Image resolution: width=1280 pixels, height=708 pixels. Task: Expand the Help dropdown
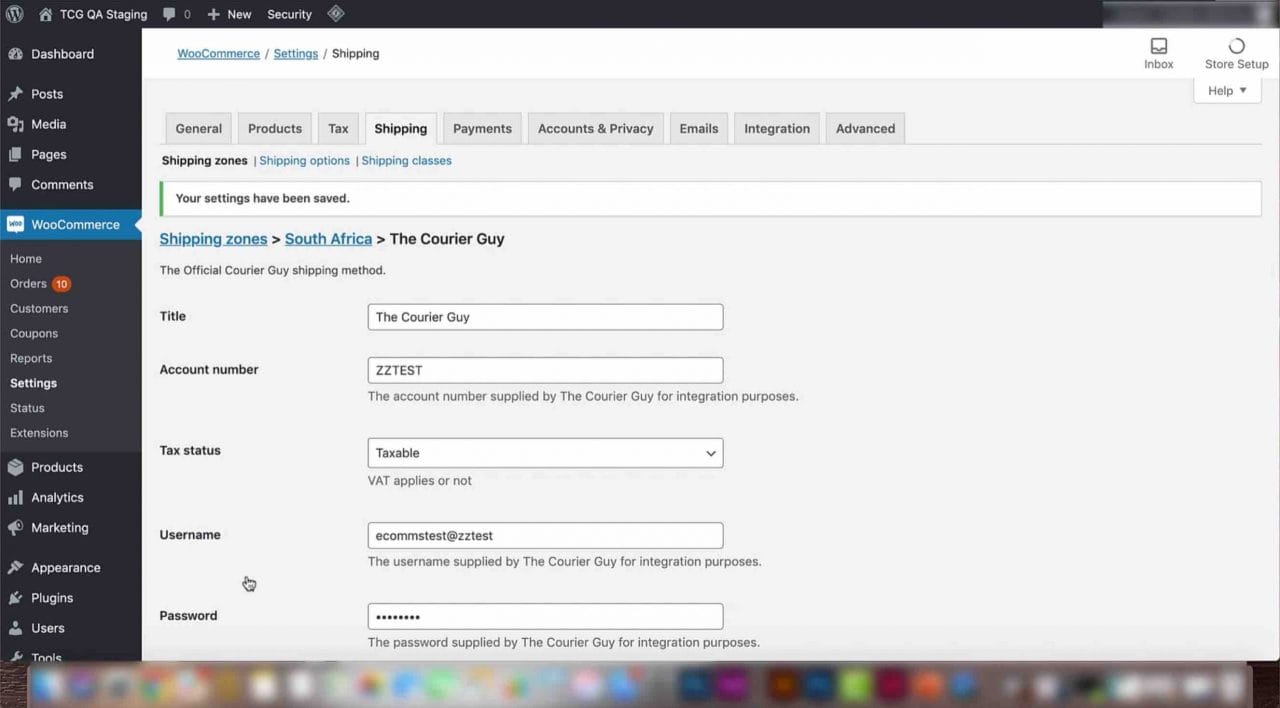(1226, 90)
